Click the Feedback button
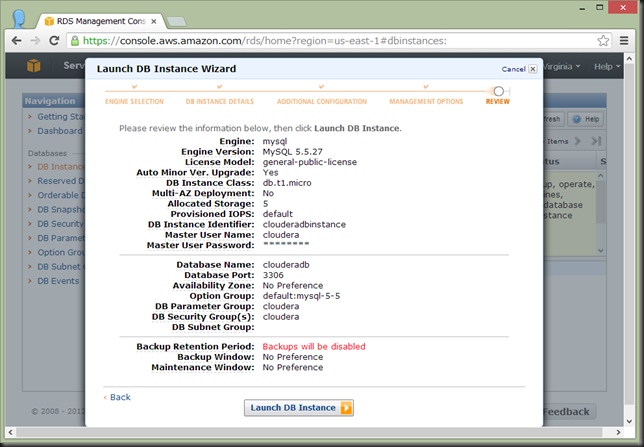 tap(569, 412)
